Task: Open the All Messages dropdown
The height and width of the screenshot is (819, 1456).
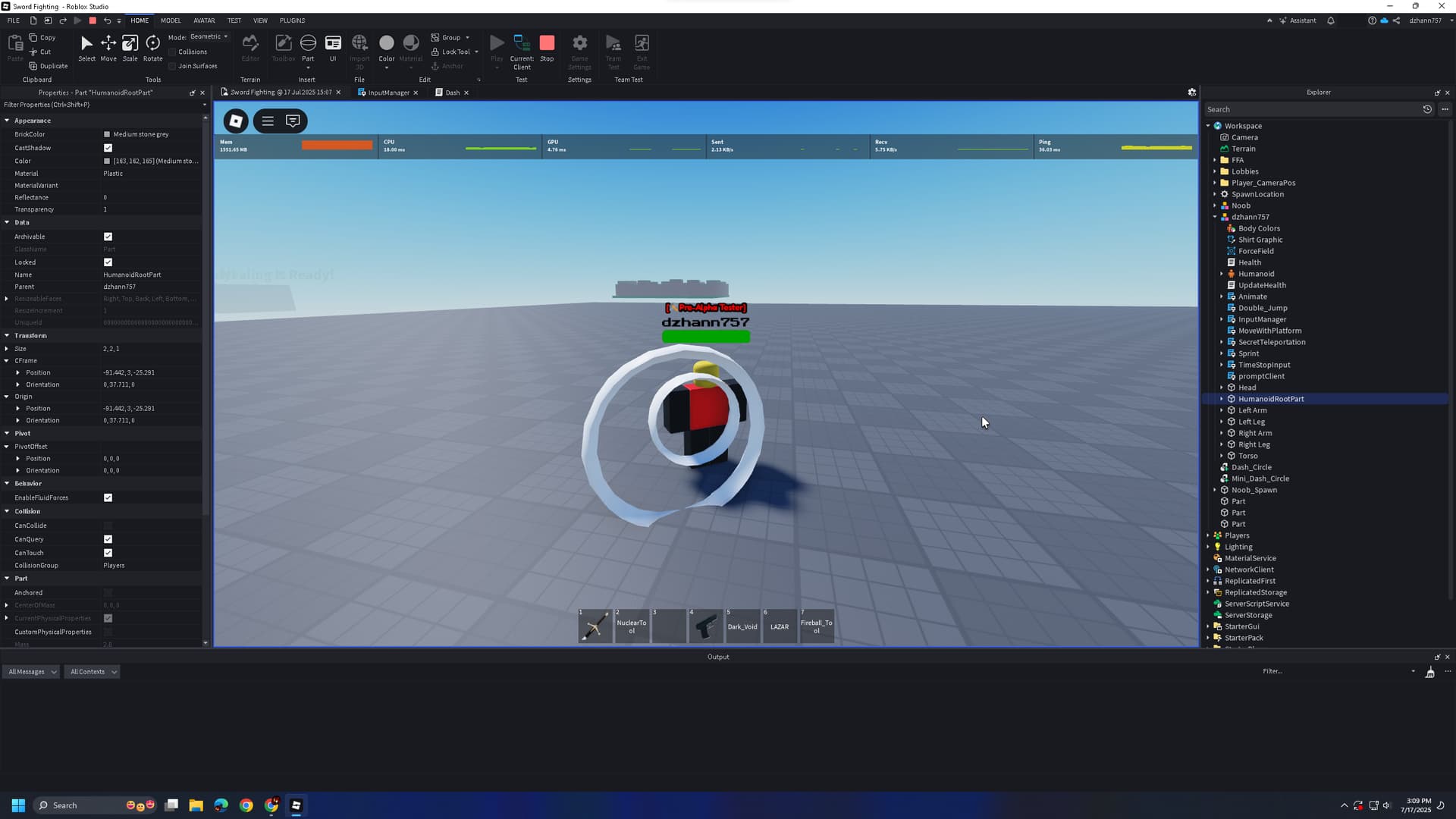Action: pyautogui.click(x=31, y=672)
